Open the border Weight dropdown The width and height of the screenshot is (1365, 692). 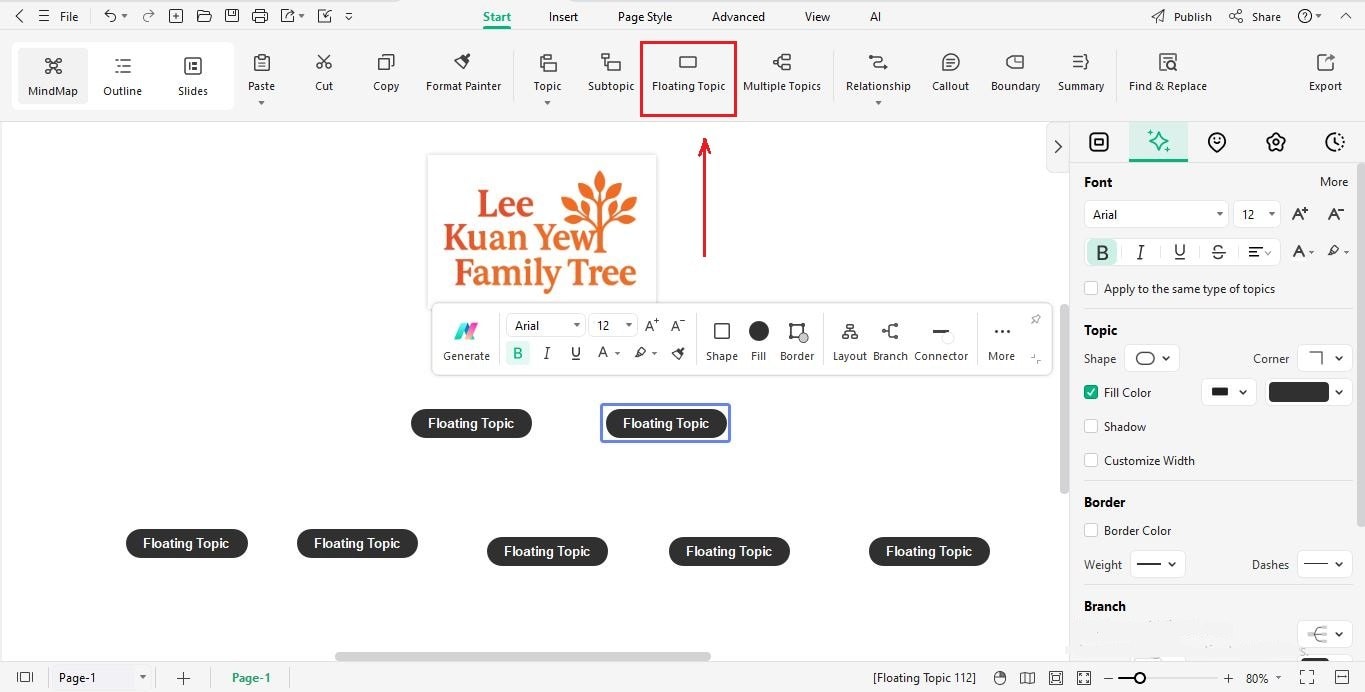pyautogui.click(x=1158, y=564)
